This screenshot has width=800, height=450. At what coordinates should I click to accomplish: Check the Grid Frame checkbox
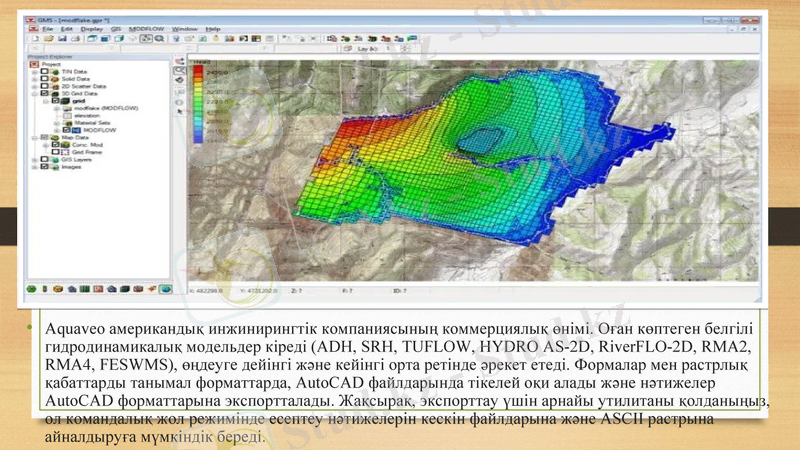click(x=56, y=152)
